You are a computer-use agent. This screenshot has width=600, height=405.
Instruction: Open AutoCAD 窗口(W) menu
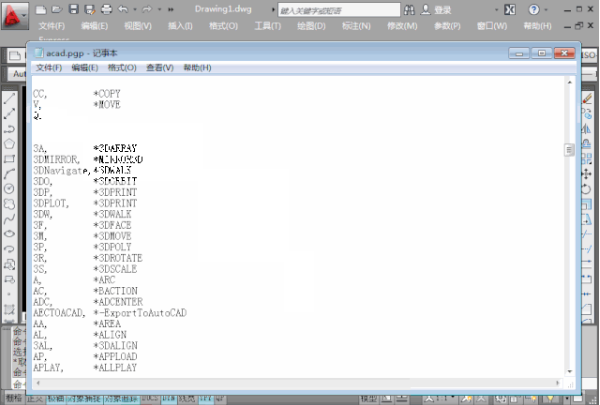pyautogui.click(x=492, y=26)
